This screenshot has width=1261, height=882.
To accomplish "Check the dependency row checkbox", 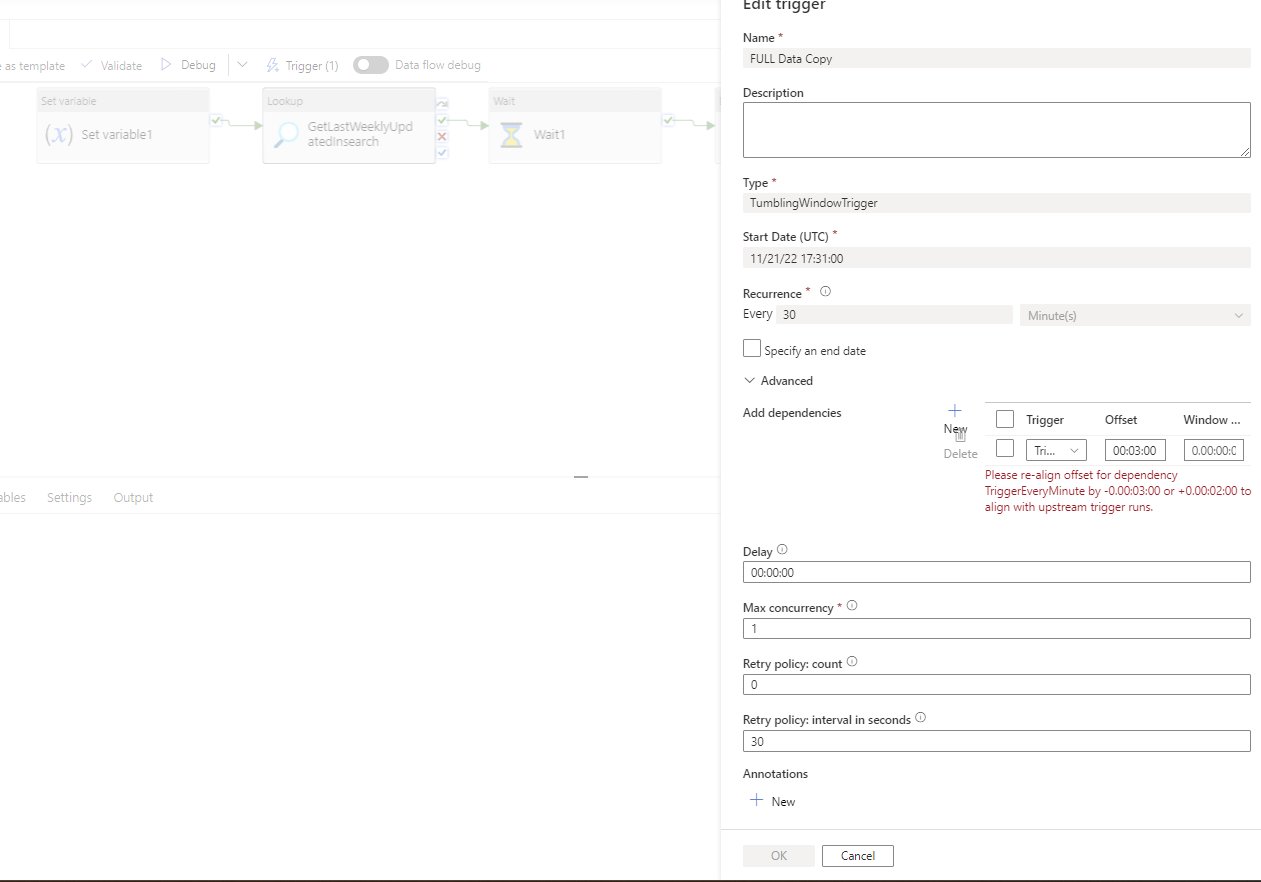I will (1005, 449).
